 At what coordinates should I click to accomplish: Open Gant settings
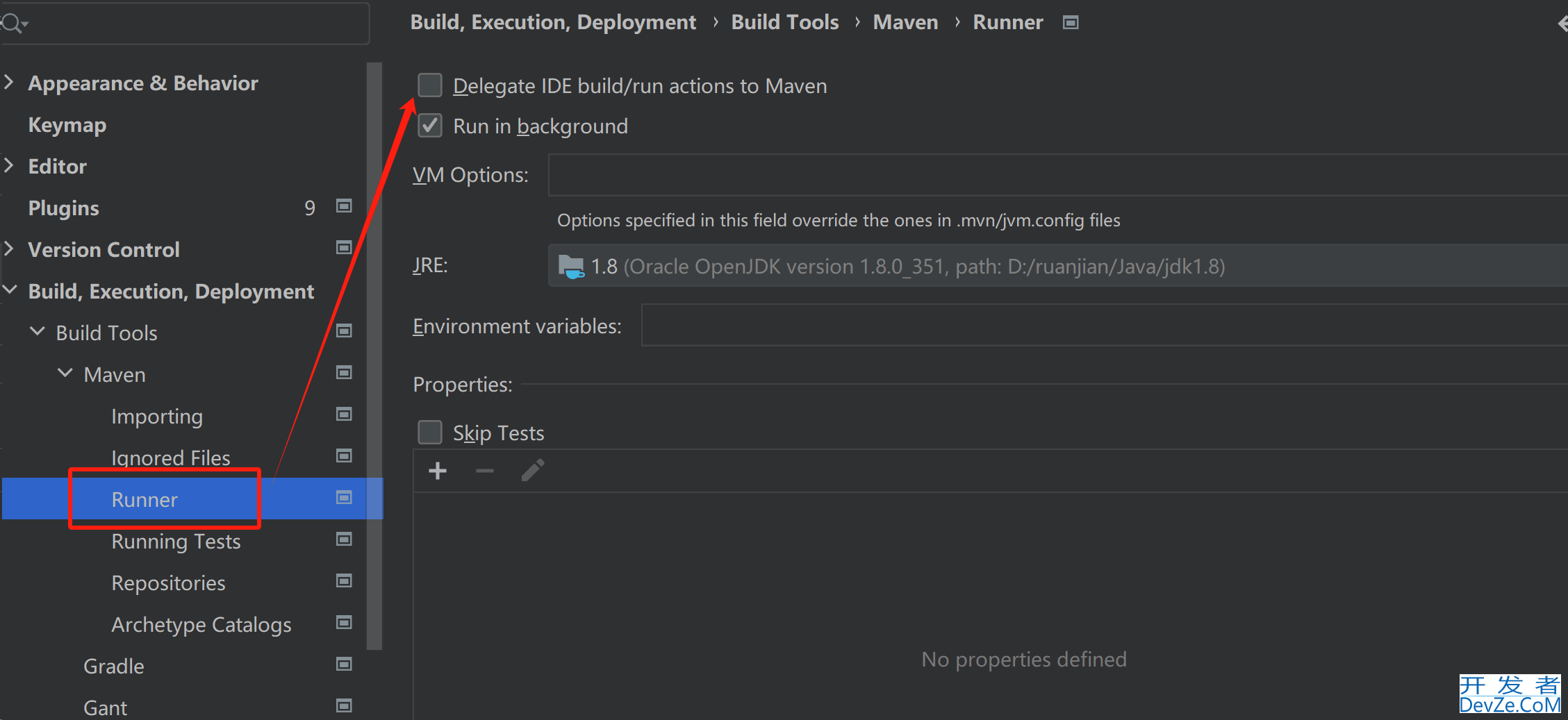click(x=106, y=708)
